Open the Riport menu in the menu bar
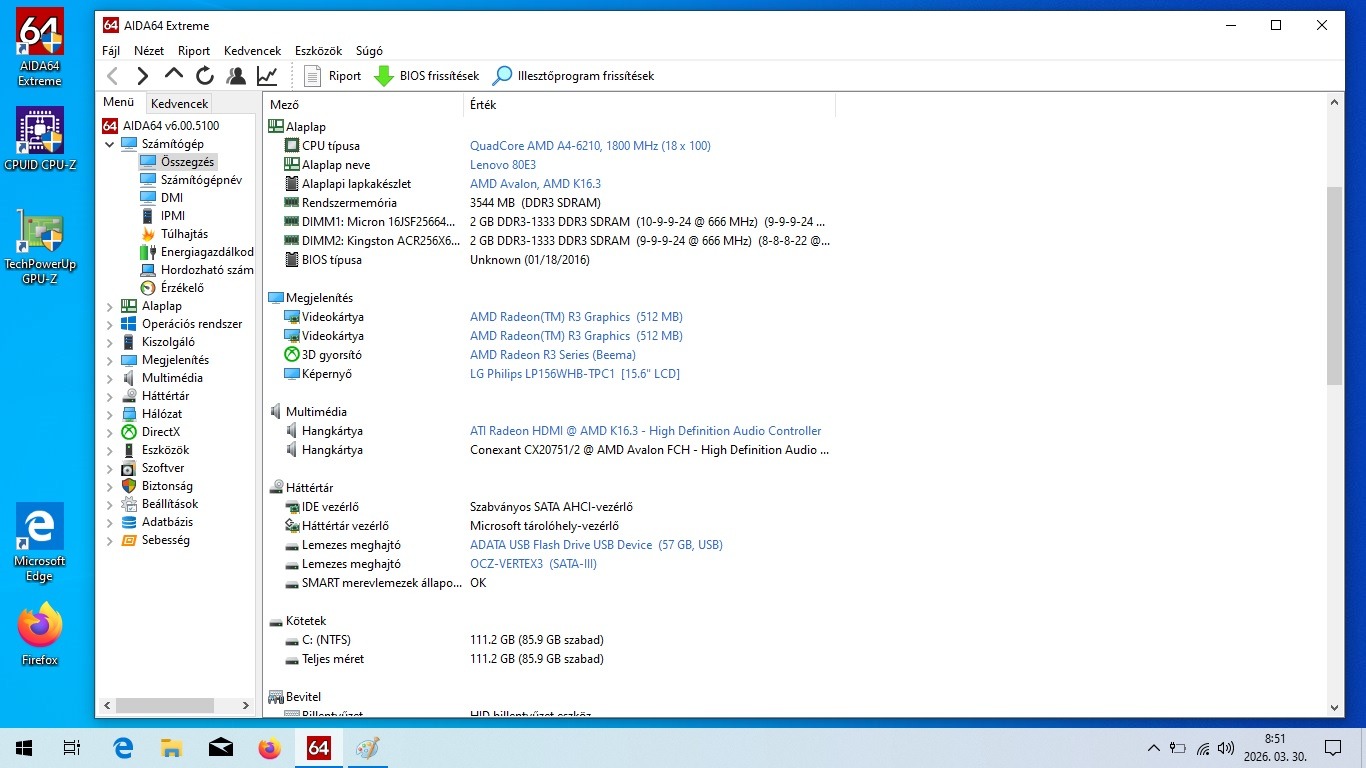 point(194,51)
